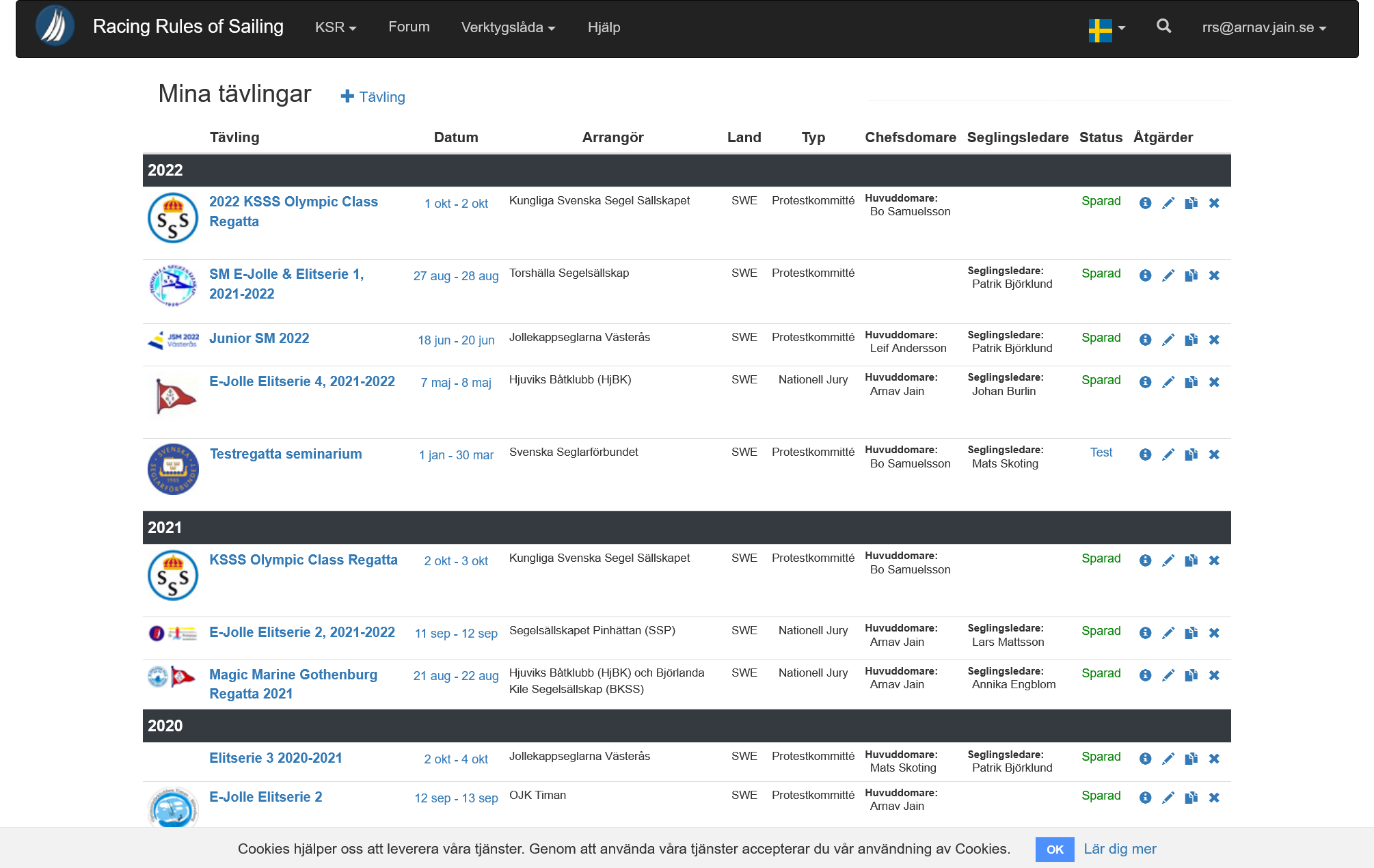Show info for KSSS Olympic Class Regatta 2021
Screen dimensions: 1374x868
(1145, 560)
